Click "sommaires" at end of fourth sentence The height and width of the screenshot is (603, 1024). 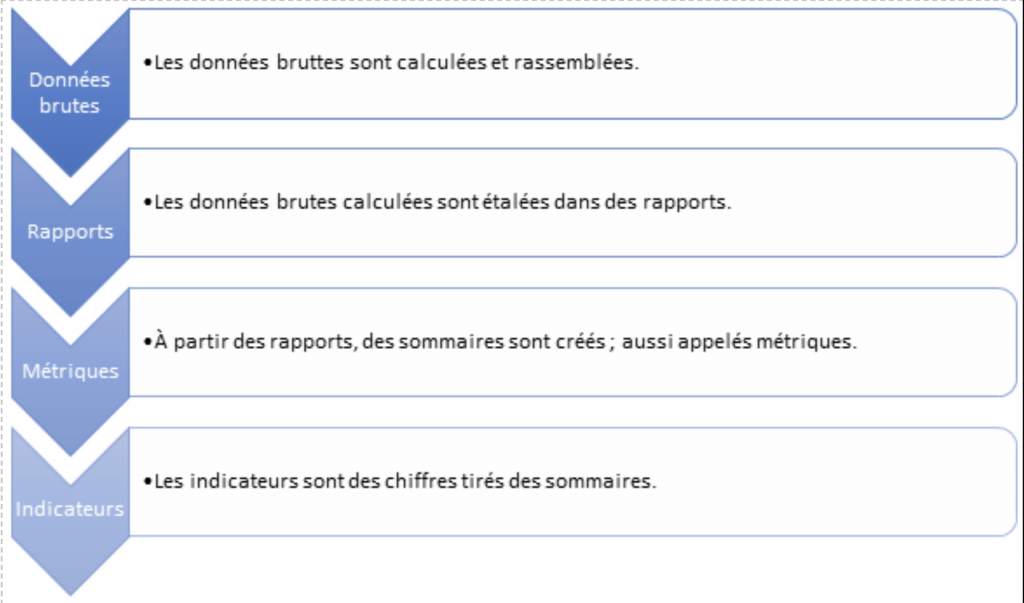coord(610,481)
